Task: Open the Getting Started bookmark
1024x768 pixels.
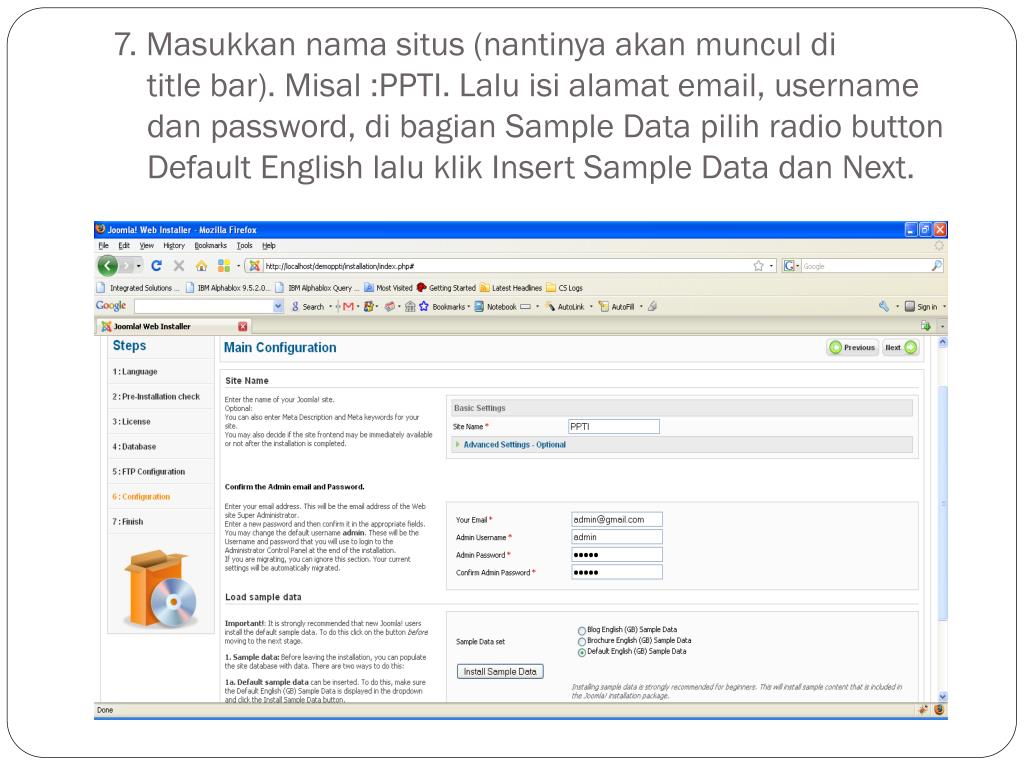Action: [446, 287]
